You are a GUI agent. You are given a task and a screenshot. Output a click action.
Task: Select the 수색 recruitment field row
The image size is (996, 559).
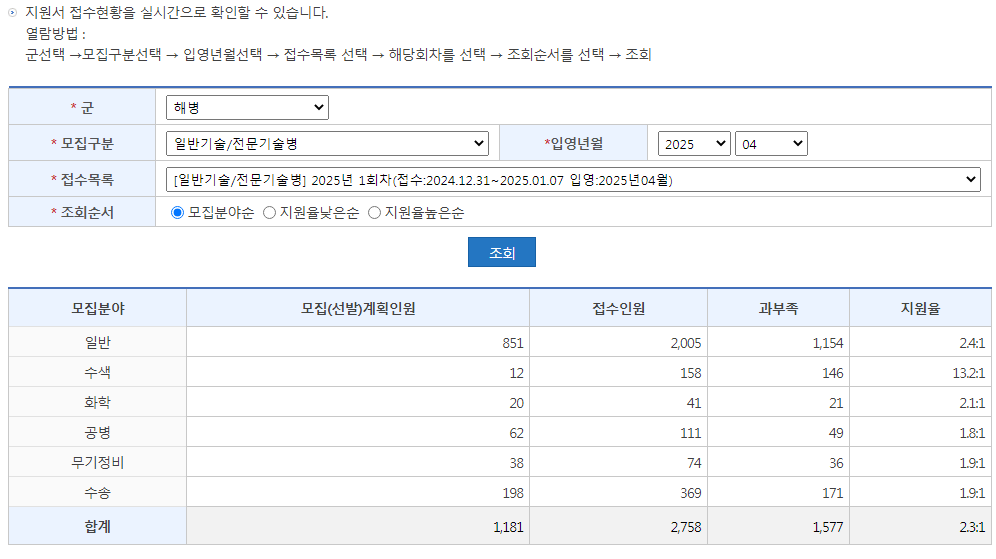click(97, 373)
